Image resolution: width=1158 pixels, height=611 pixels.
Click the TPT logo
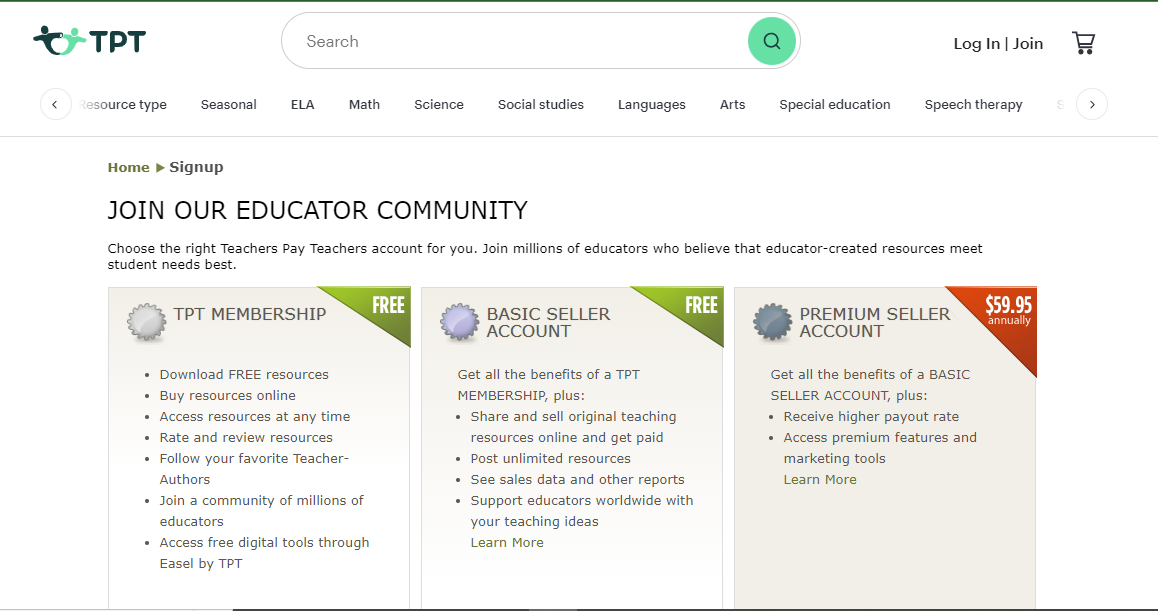pyautogui.click(x=89, y=40)
